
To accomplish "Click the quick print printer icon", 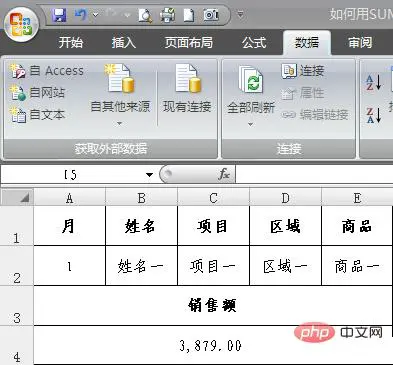I will coord(168,15).
